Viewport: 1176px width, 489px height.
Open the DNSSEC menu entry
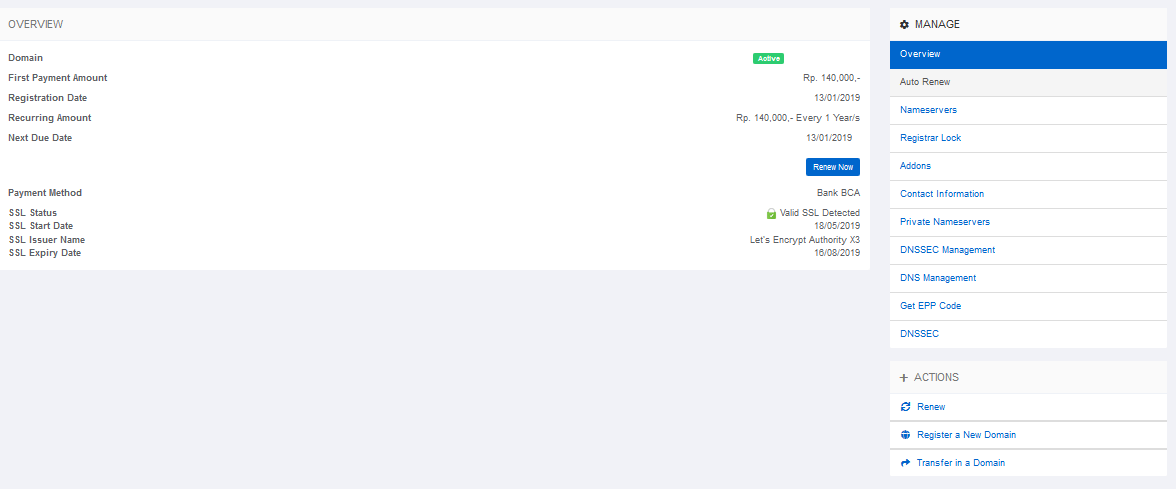coord(1028,334)
